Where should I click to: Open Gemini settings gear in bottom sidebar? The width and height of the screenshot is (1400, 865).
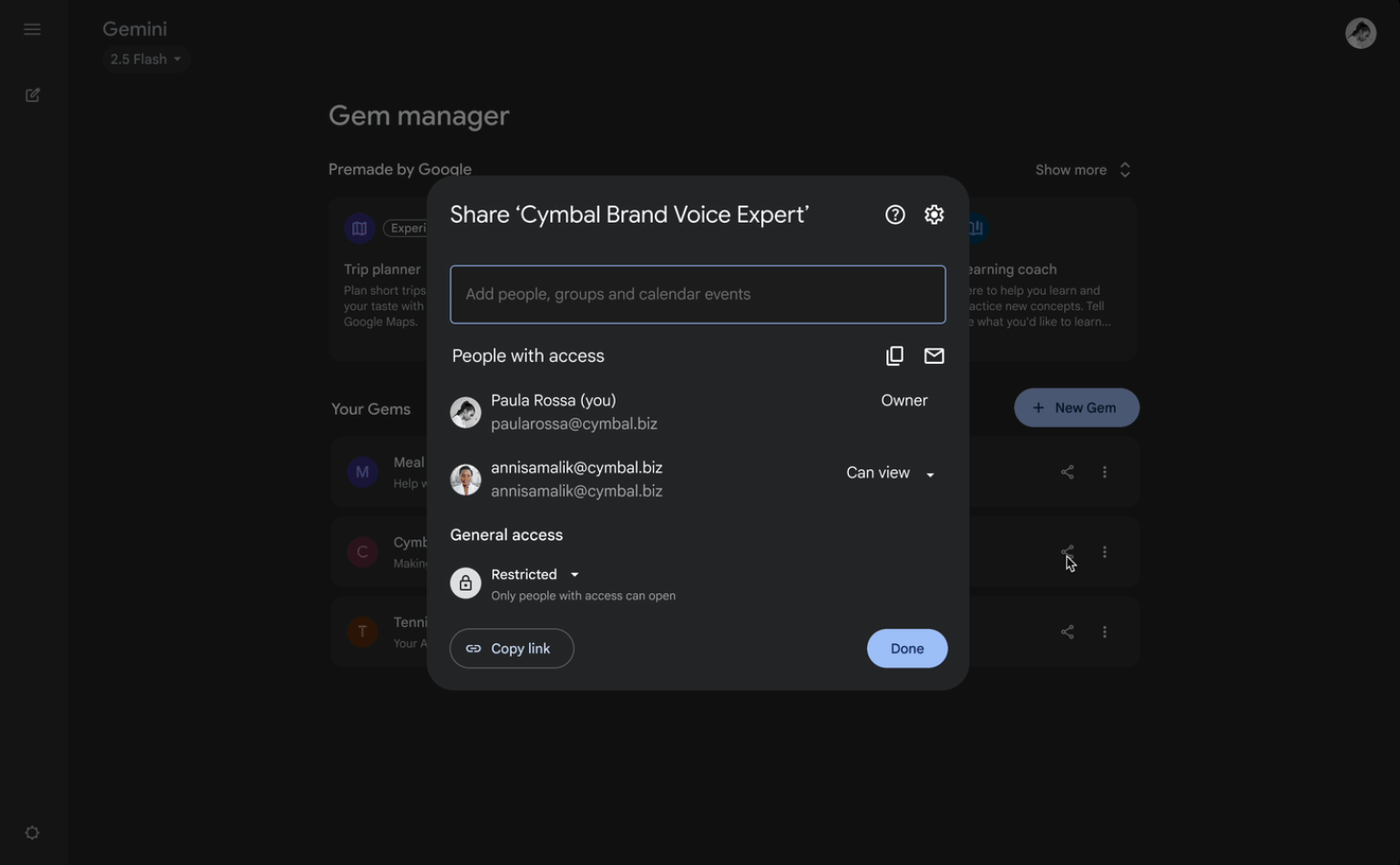32,832
